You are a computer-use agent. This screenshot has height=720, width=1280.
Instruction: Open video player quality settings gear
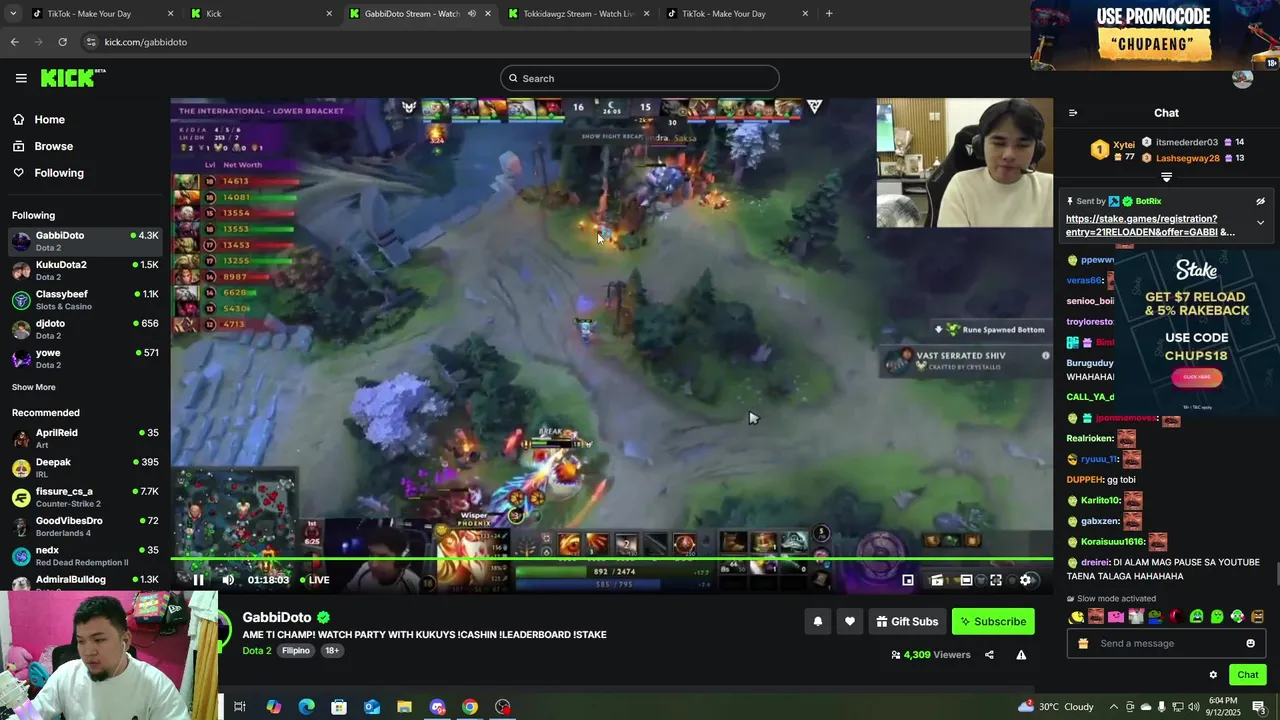(1025, 580)
